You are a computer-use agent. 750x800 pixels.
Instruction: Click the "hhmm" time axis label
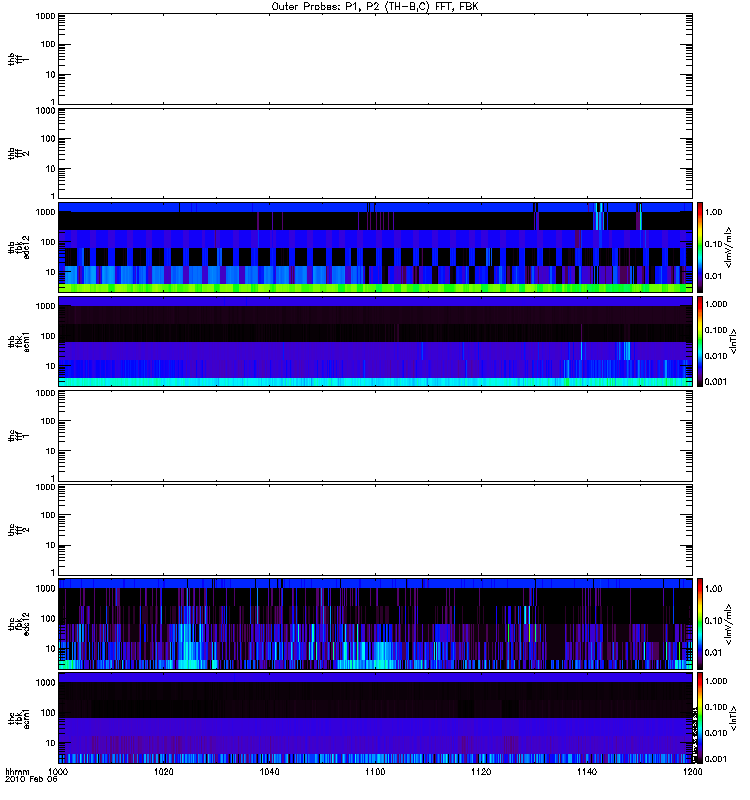click(17, 771)
